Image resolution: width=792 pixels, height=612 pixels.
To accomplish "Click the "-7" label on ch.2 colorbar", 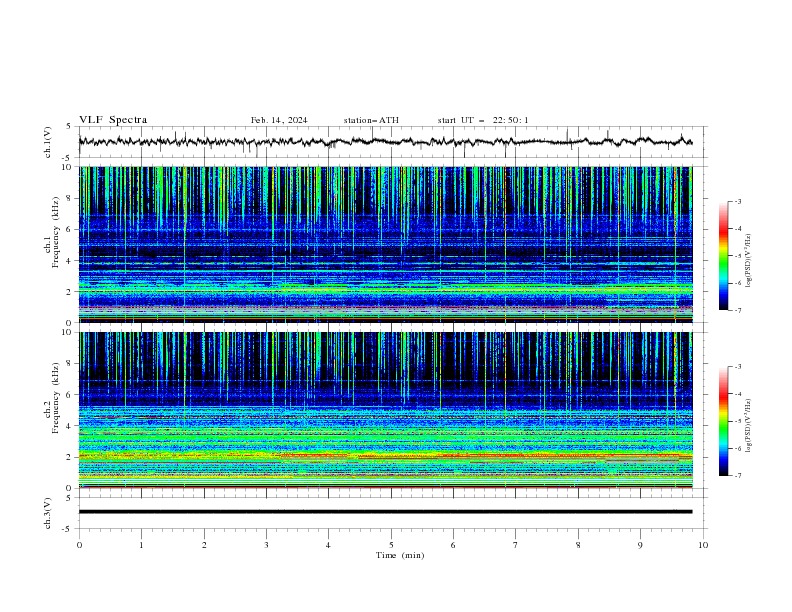I will tap(737, 476).
